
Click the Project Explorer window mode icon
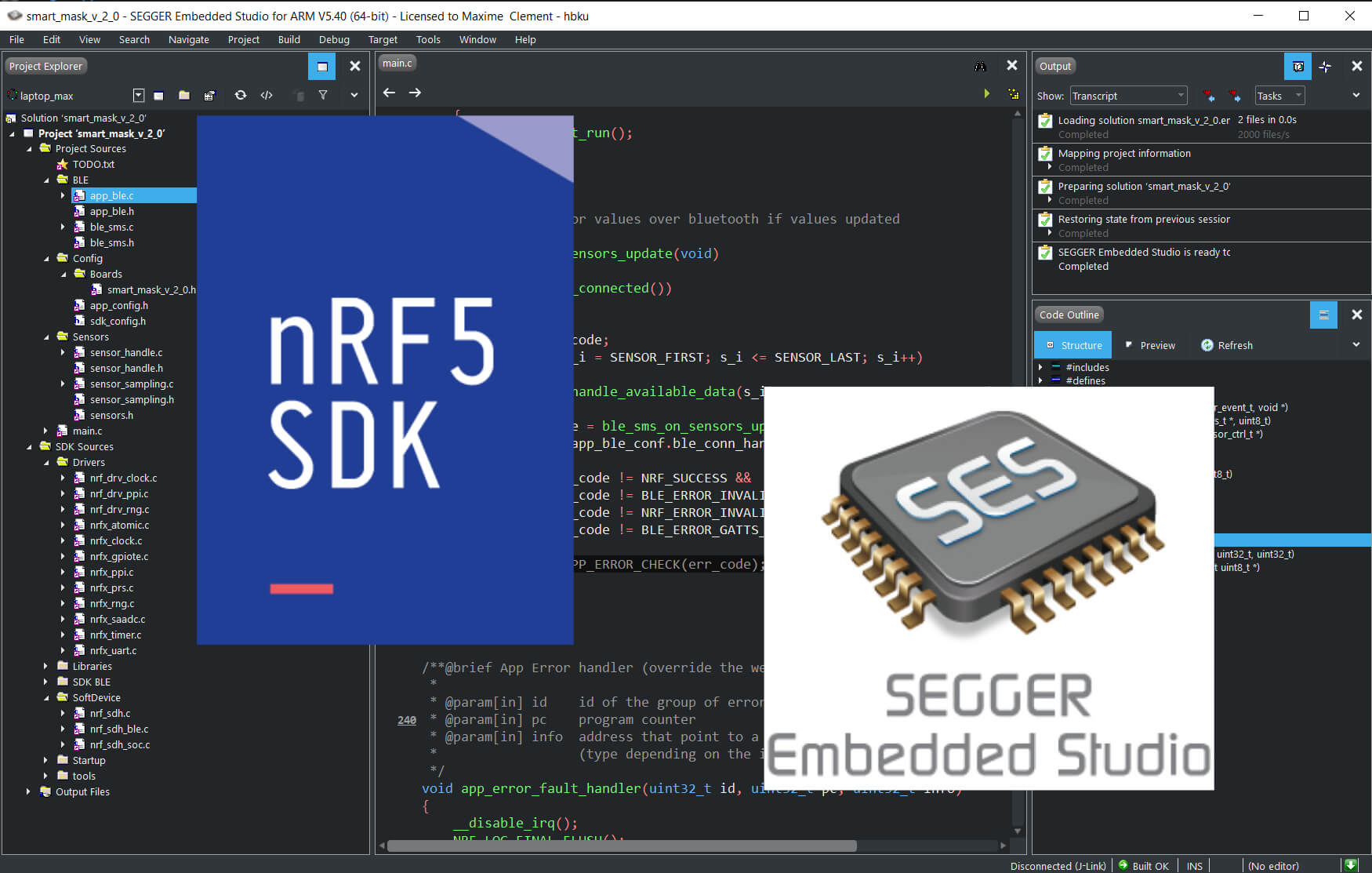(322, 67)
